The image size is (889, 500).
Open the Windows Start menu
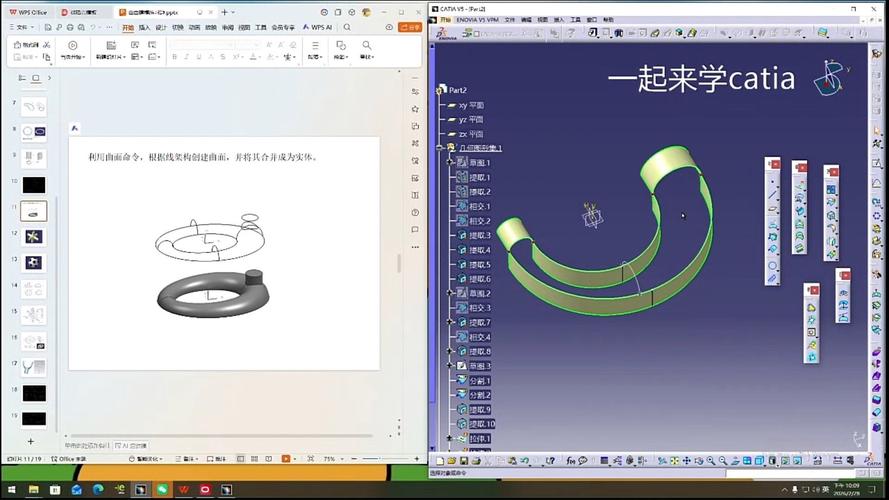point(11,489)
